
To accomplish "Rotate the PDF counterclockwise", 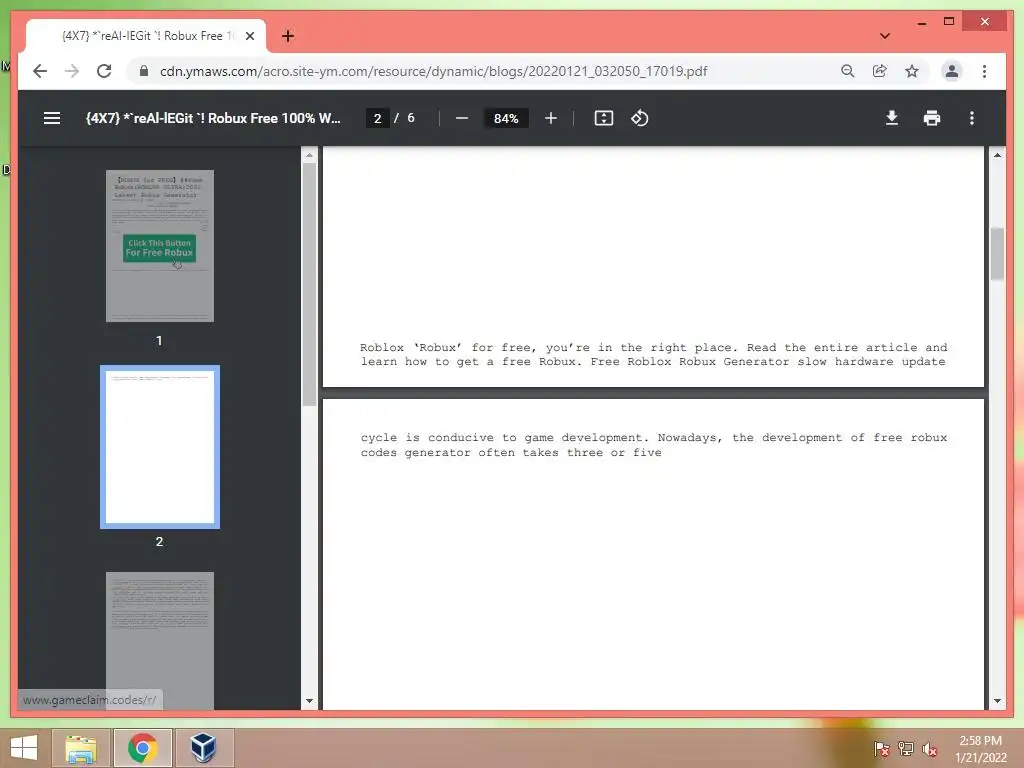I will pyautogui.click(x=639, y=118).
